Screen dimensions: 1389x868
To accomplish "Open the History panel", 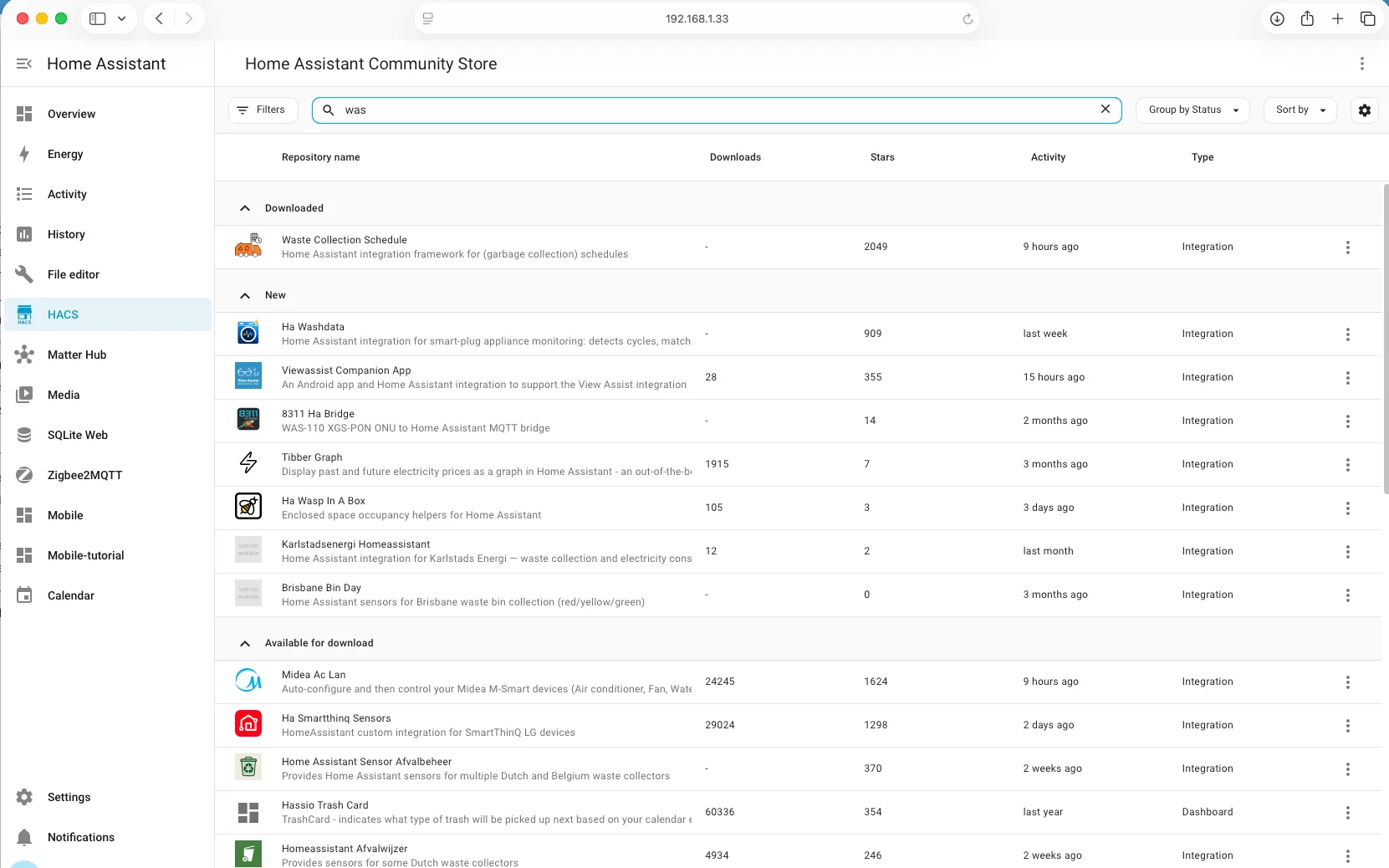I will click(108, 234).
